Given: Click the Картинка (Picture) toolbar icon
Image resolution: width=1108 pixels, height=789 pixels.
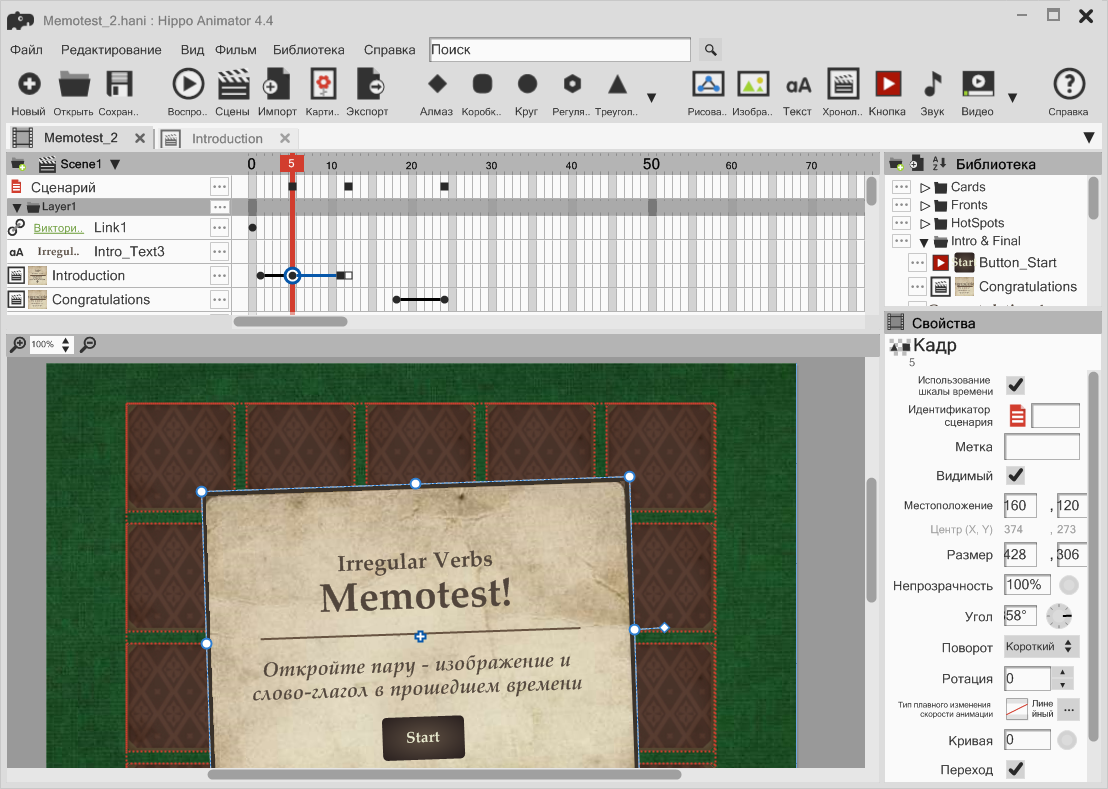Looking at the screenshot, I should [x=323, y=84].
